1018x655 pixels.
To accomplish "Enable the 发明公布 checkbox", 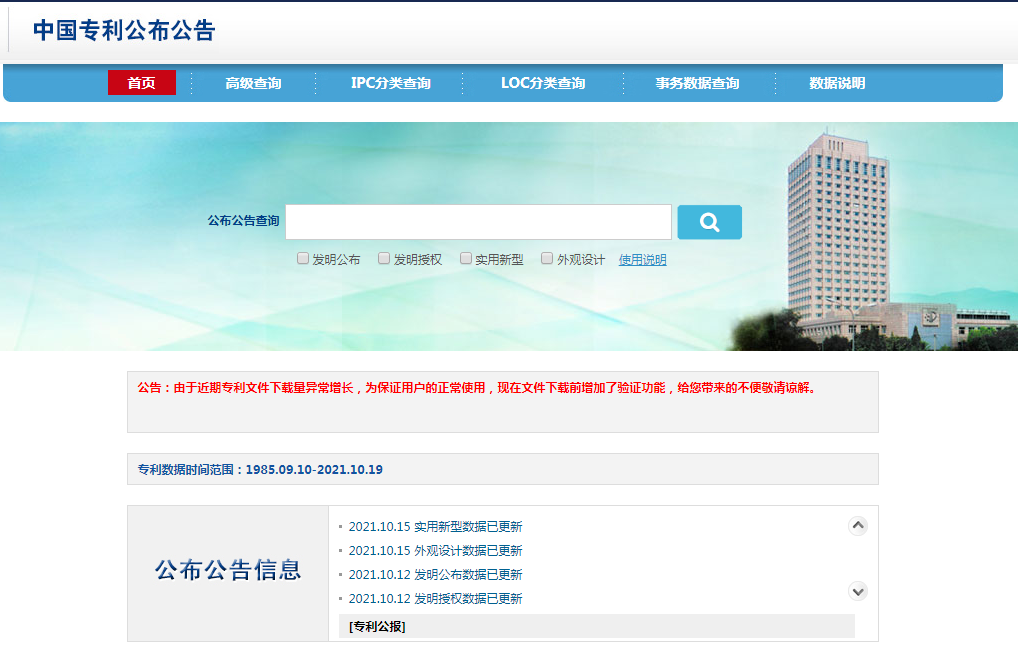I will tap(303, 258).
